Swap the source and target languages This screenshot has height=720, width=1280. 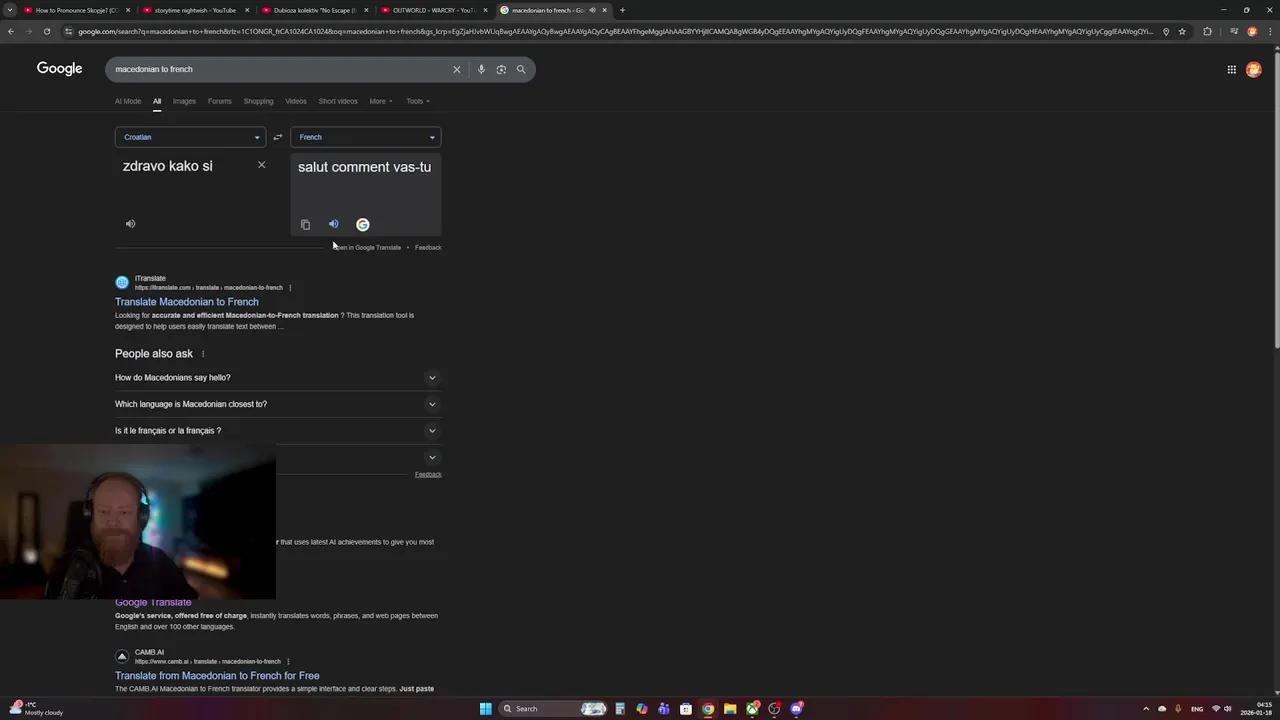pyautogui.click(x=278, y=137)
